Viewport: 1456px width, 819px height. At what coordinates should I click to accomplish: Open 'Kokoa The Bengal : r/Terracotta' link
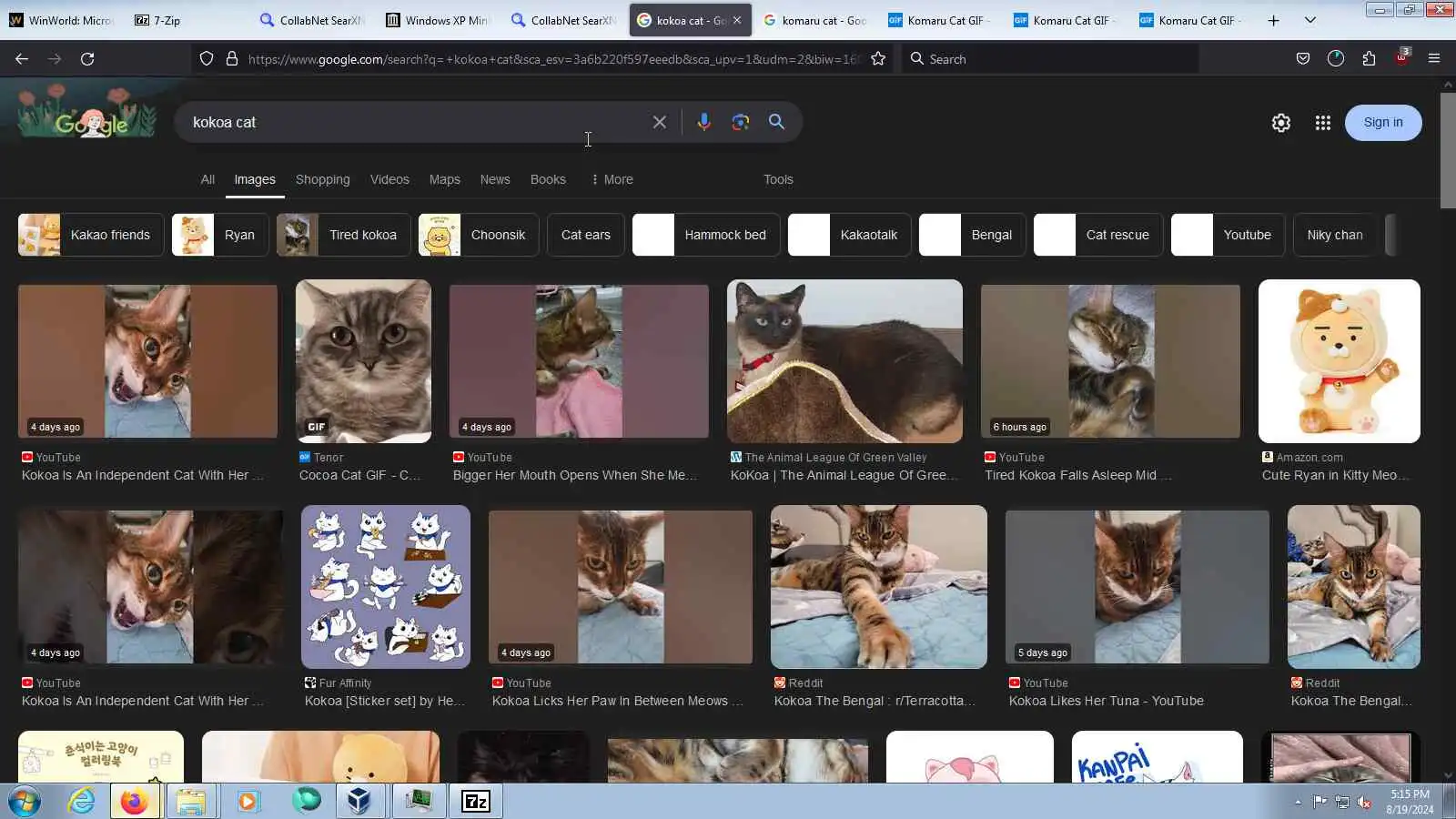(875, 701)
